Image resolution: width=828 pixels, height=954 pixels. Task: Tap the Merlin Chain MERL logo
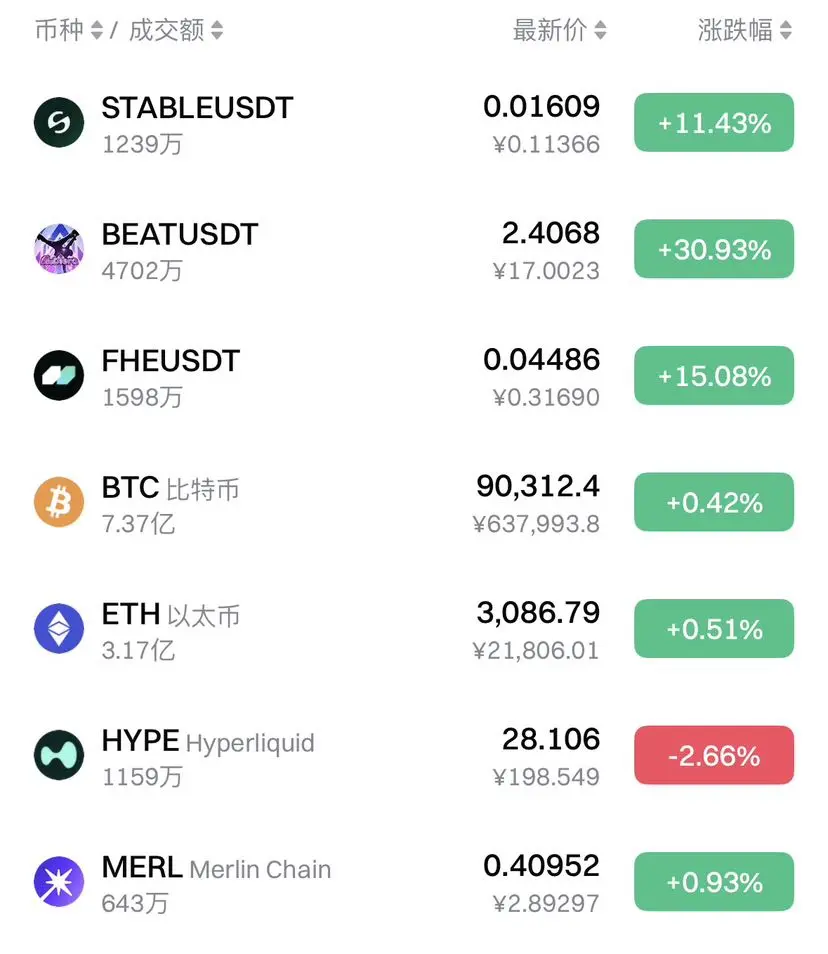coord(59,882)
